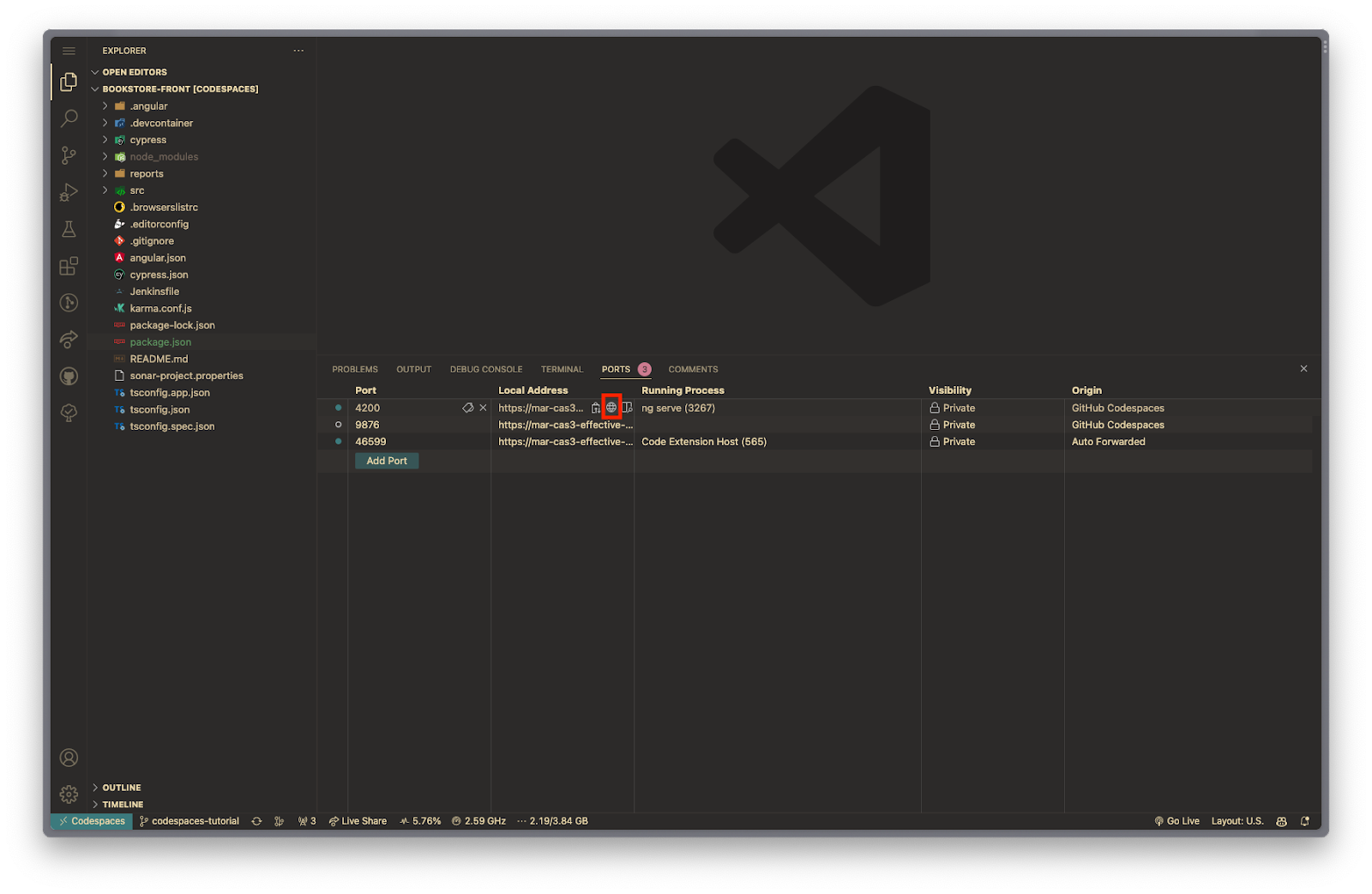
Task: Click Layout: U.S. in status bar
Action: click(1237, 821)
